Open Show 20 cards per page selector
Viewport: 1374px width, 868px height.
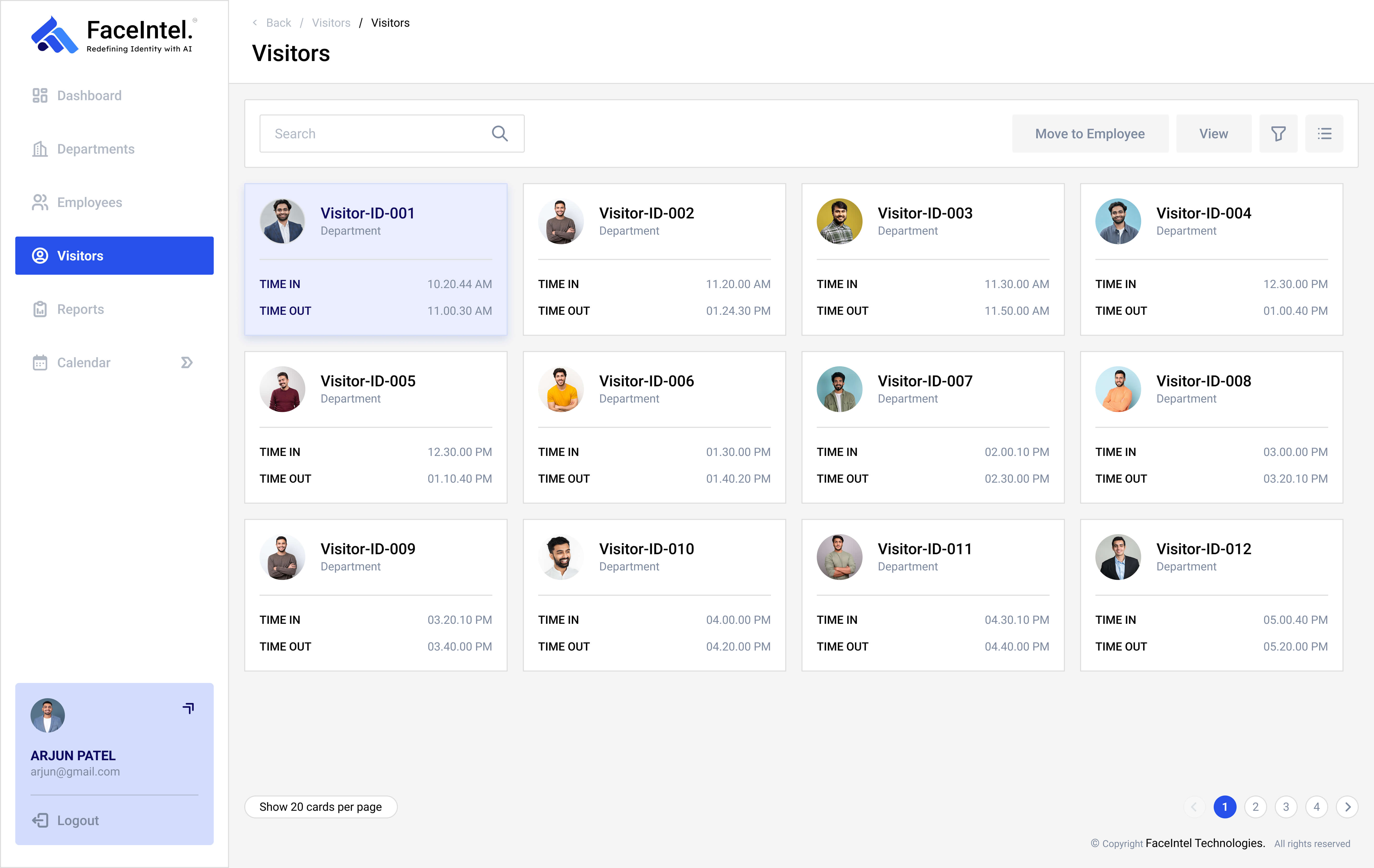point(321,807)
